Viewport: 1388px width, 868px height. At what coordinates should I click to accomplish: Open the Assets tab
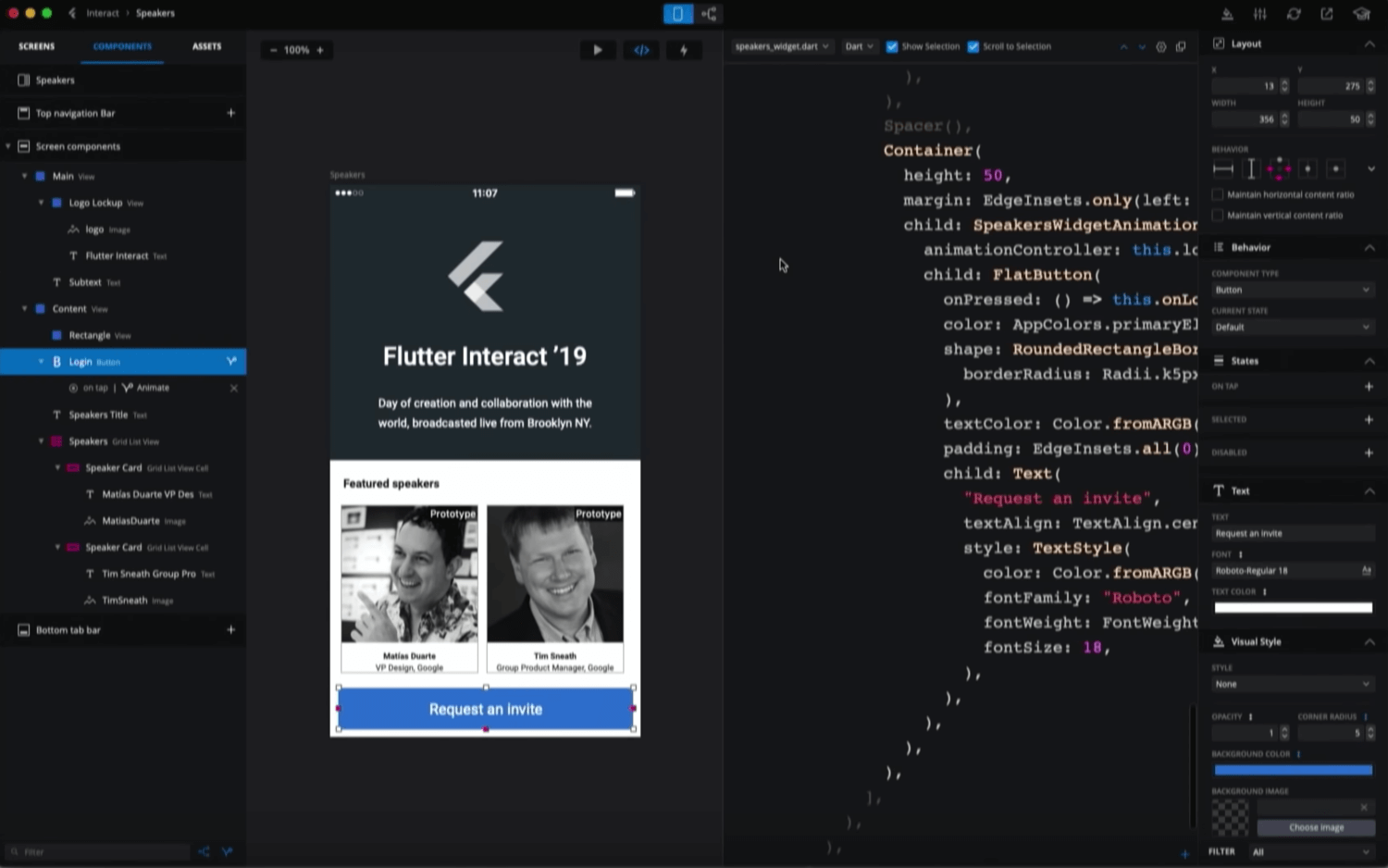[206, 46]
